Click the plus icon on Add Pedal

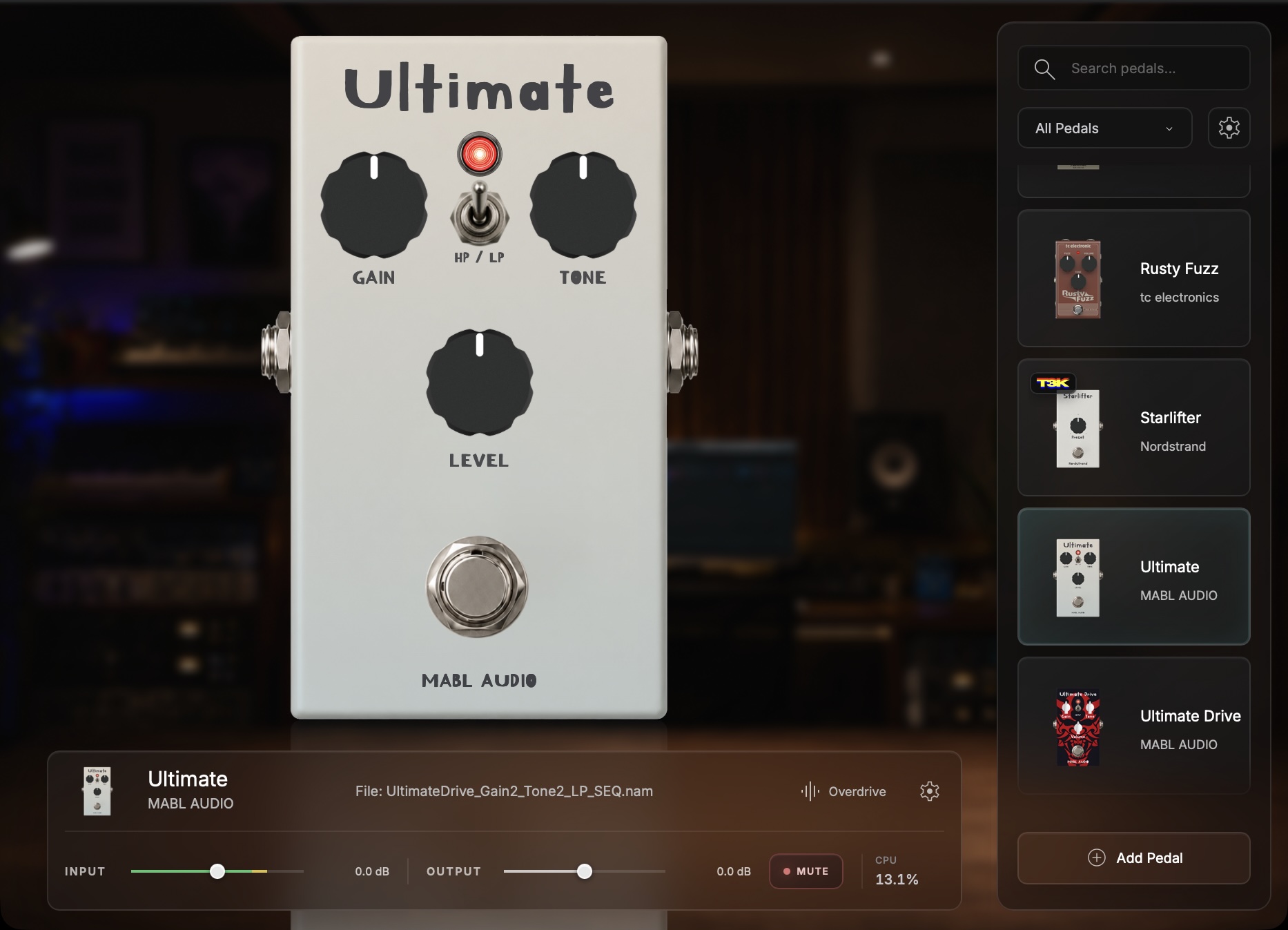pyautogui.click(x=1096, y=858)
